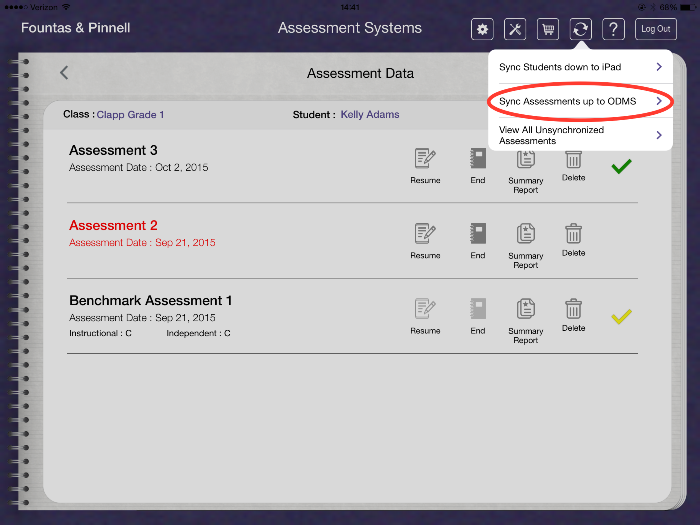
Task: Resume Assessment 3
Action: [x=425, y=166]
